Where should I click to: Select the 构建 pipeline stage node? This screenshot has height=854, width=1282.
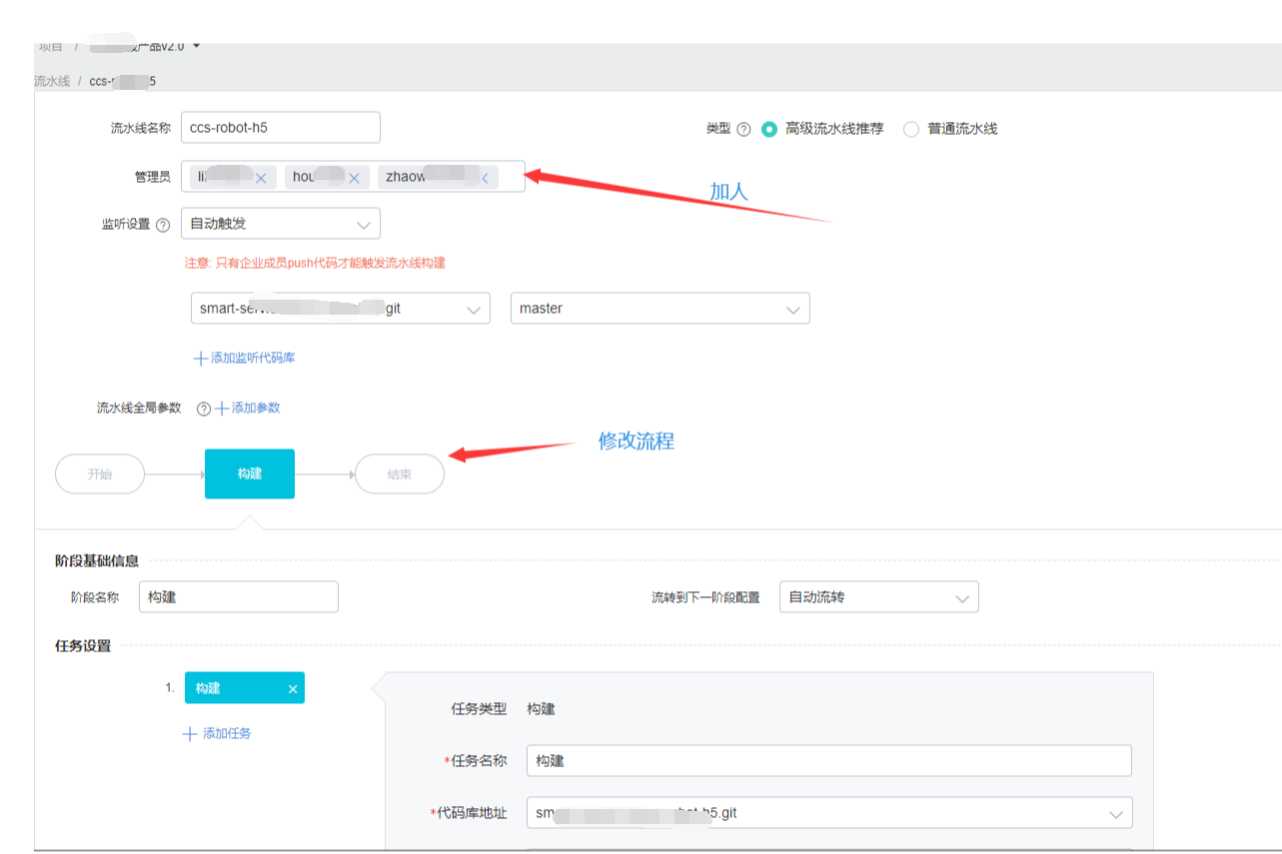coord(250,474)
